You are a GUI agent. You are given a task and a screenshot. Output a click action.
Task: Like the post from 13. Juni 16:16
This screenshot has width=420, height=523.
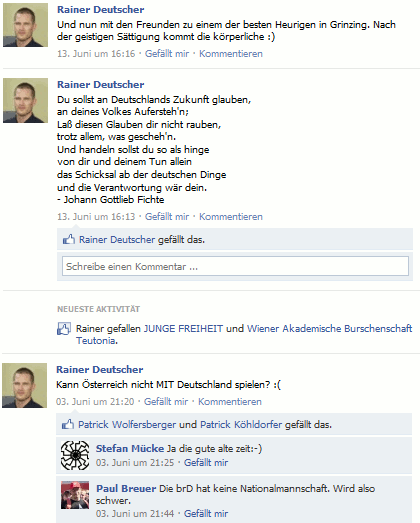[167, 54]
